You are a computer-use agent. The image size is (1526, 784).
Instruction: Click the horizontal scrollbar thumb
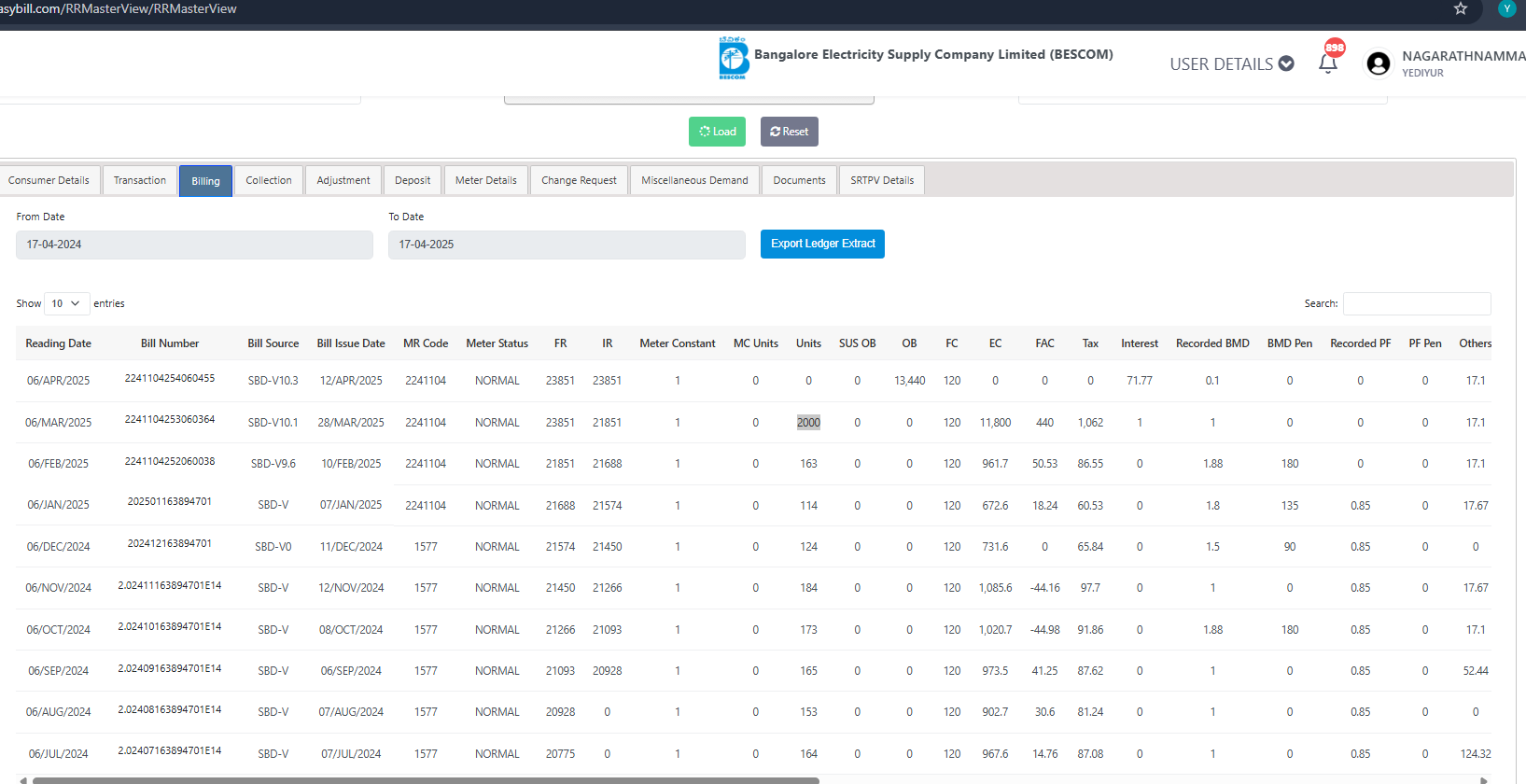point(425,780)
